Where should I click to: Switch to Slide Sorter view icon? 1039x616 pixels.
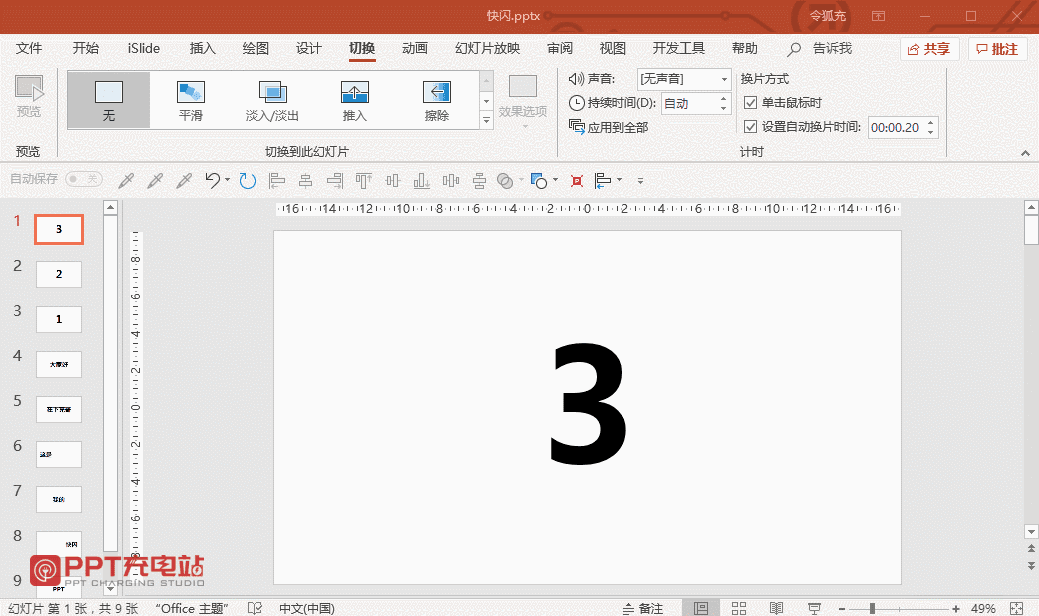click(x=739, y=608)
